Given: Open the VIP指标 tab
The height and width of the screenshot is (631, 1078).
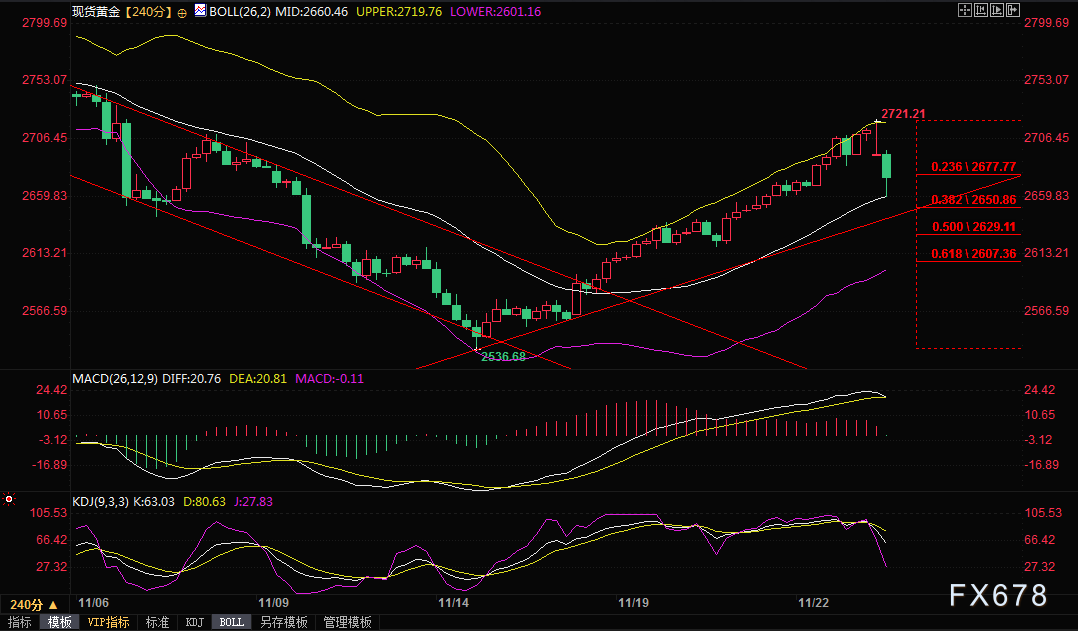Looking at the screenshot, I should coord(108,622).
